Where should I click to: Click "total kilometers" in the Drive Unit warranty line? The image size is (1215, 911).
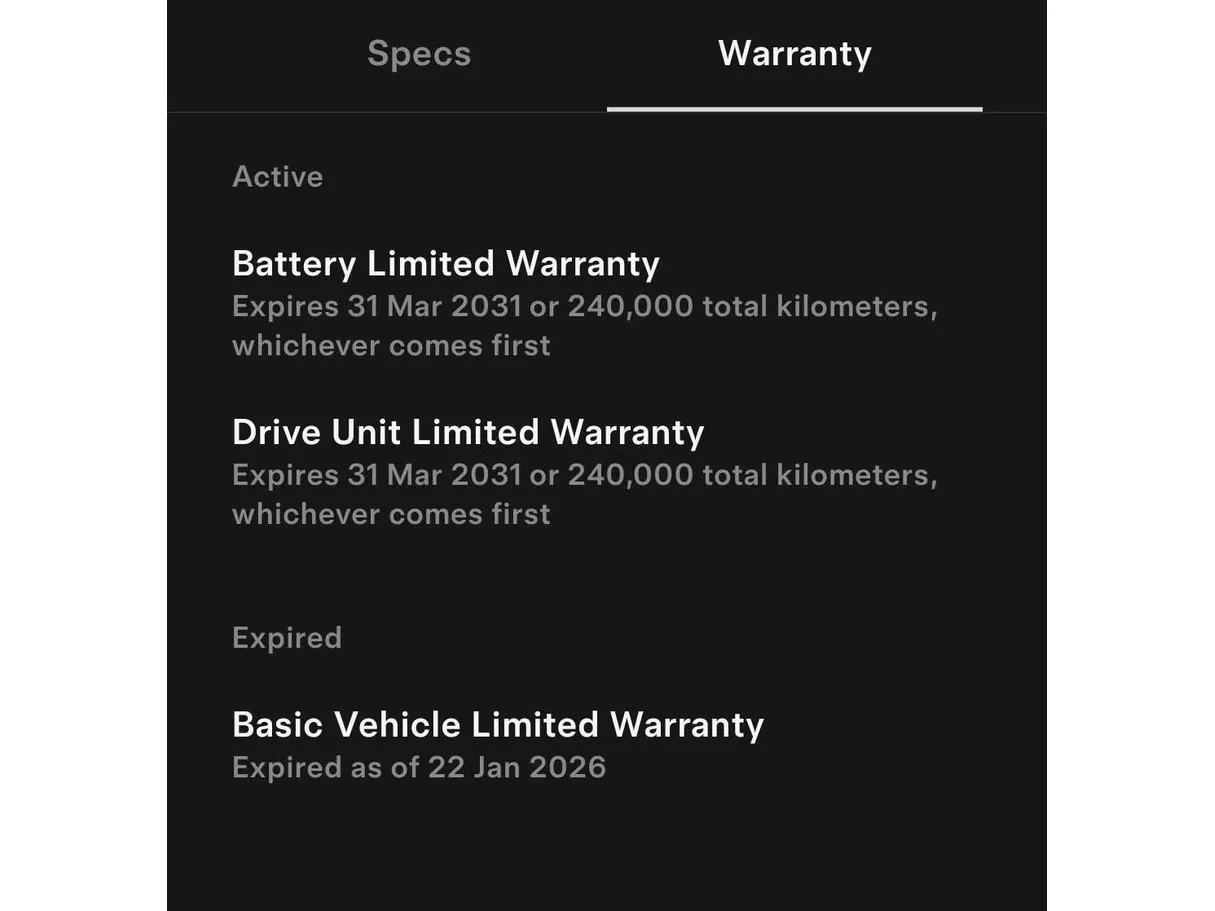(x=819, y=474)
